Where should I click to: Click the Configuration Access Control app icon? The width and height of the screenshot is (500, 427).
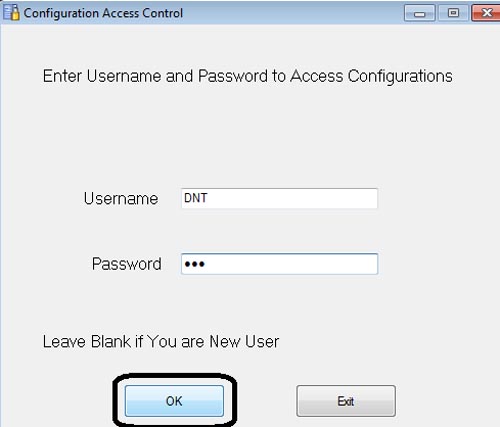(x=11, y=12)
